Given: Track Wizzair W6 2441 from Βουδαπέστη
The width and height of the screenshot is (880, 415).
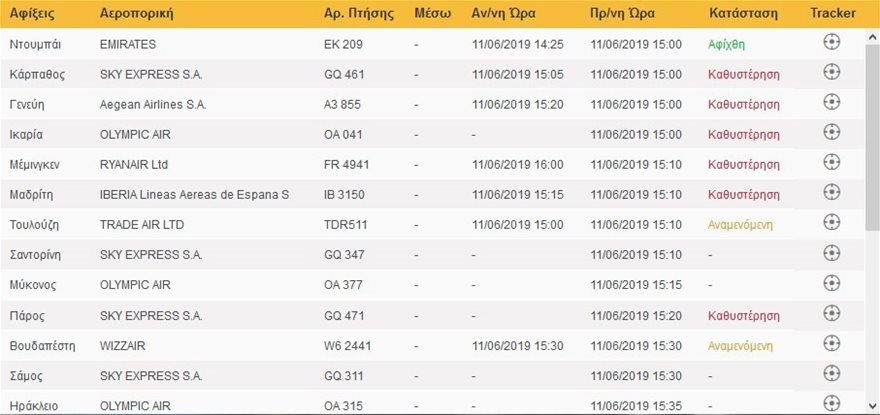Looking at the screenshot, I should pyautogui.click(x=832, y=343).
